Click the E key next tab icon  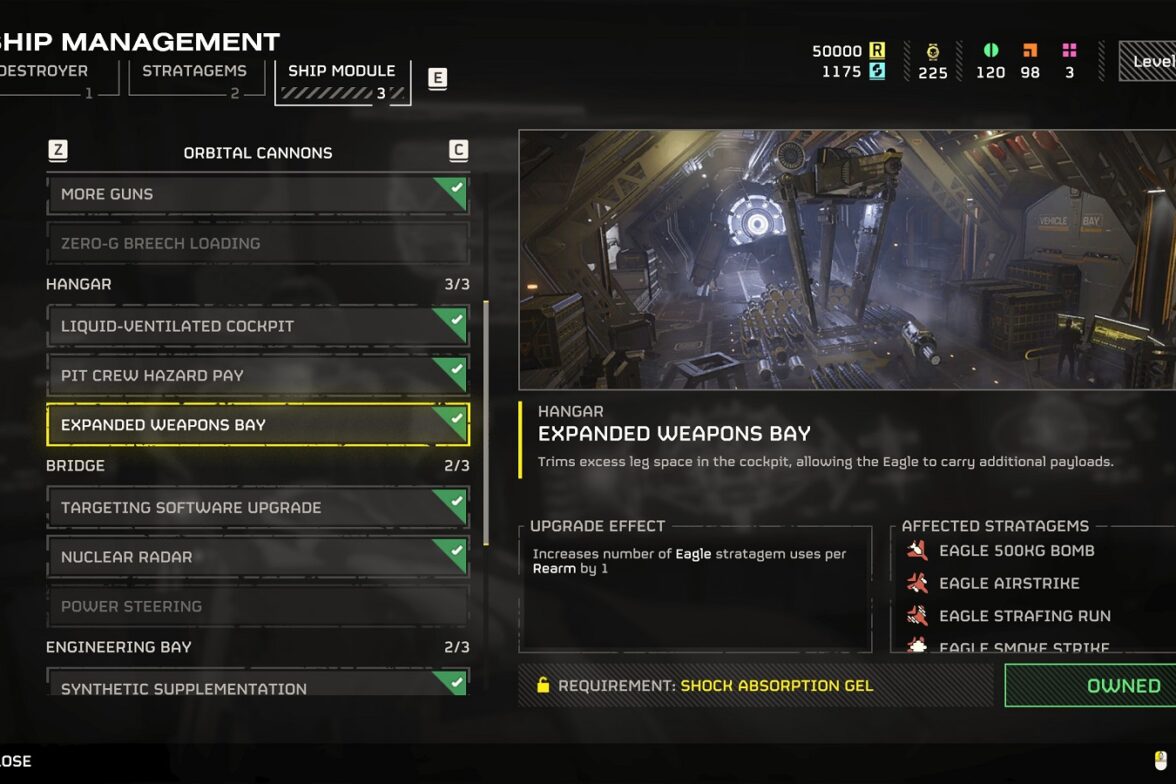437,78
